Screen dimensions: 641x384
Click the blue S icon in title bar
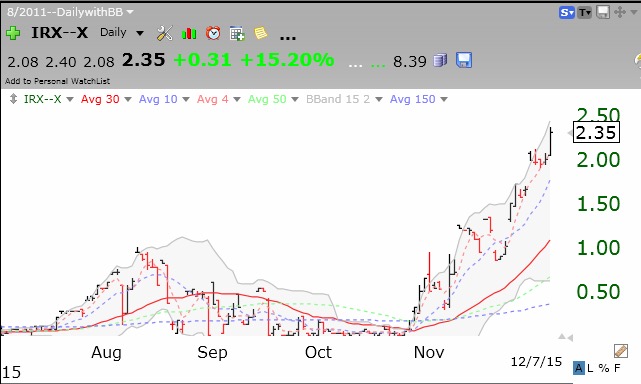point(567,12)
